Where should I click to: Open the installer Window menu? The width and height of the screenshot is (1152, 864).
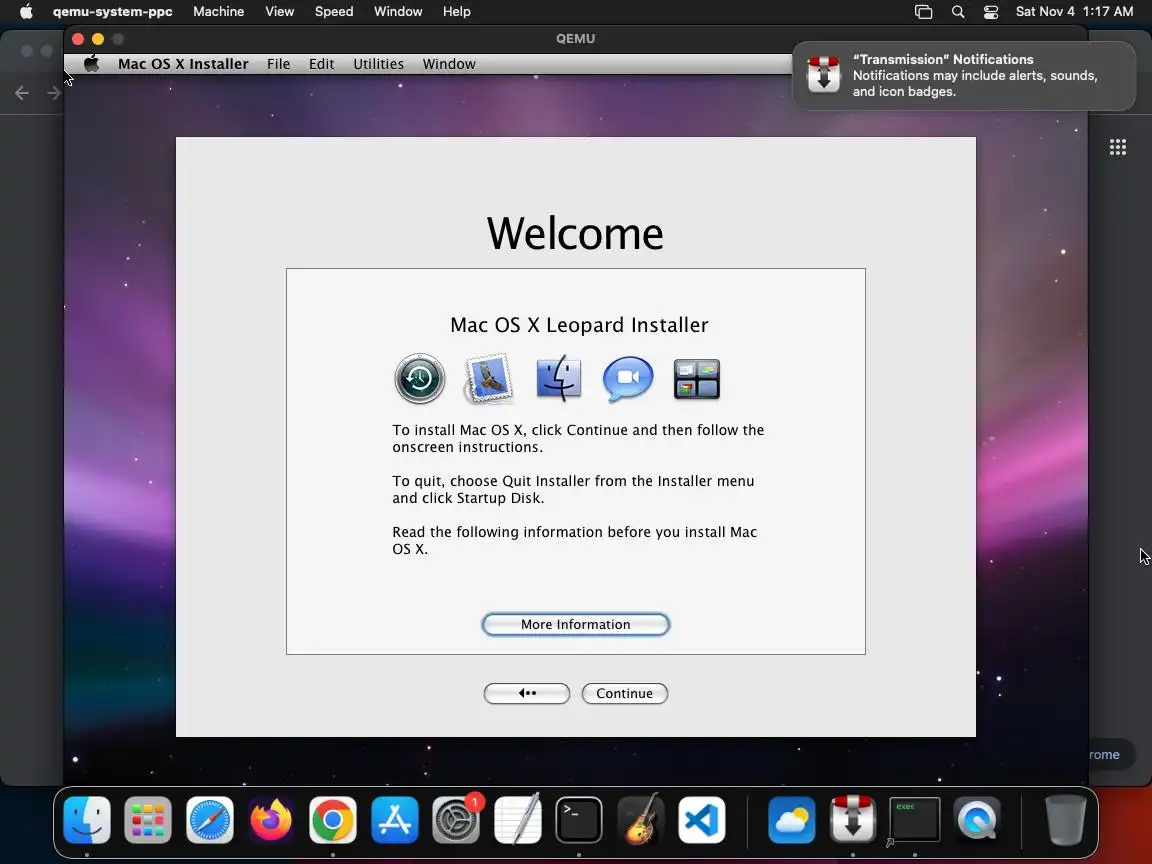[449, 64]
